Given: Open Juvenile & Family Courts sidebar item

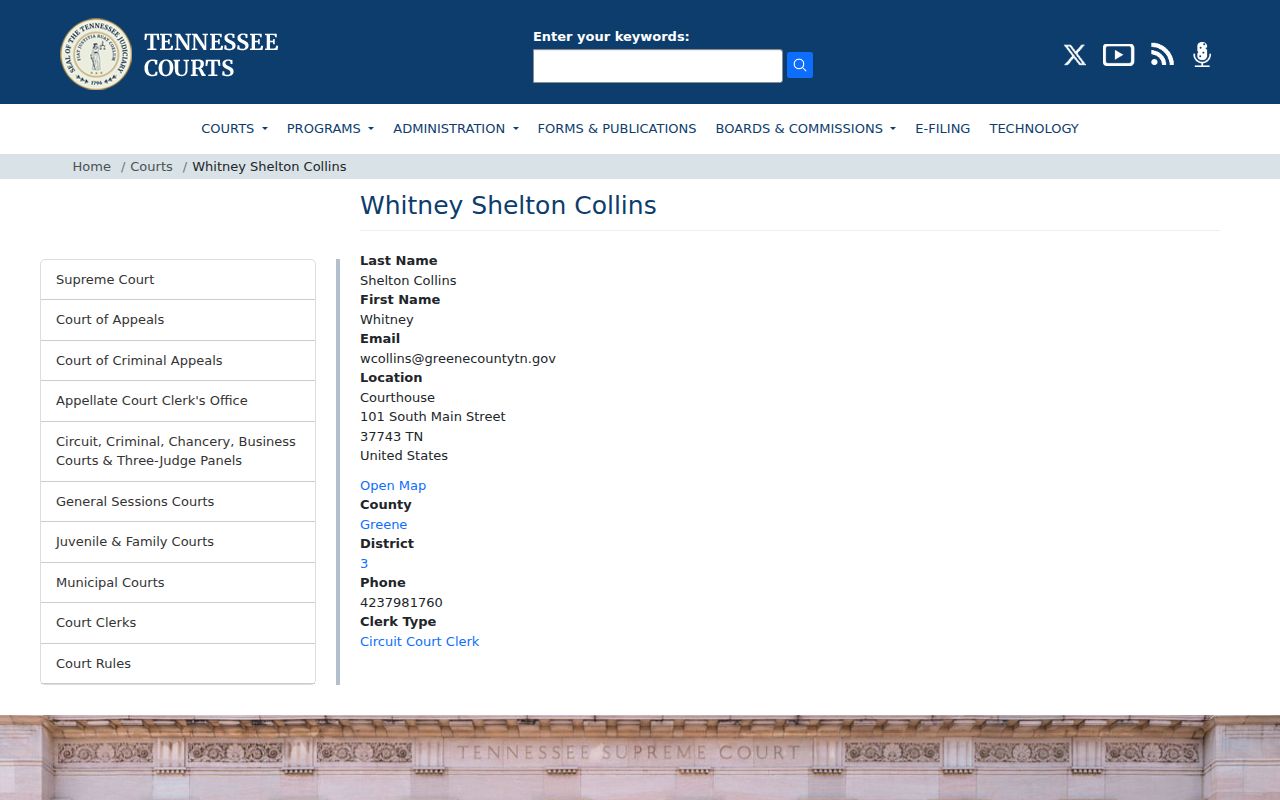Looking at the screenshot, I should click(178, 542).
